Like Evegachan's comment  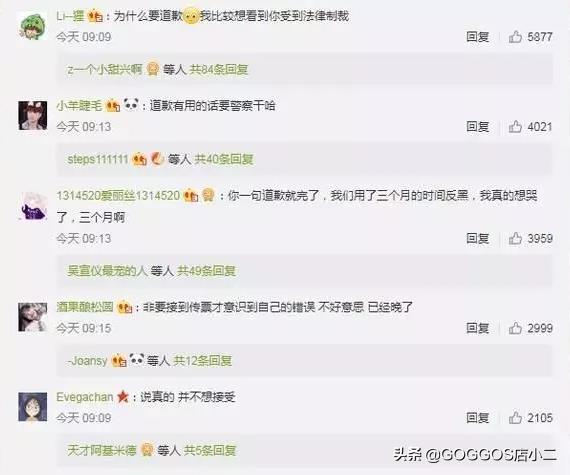(x=515, y=418)
